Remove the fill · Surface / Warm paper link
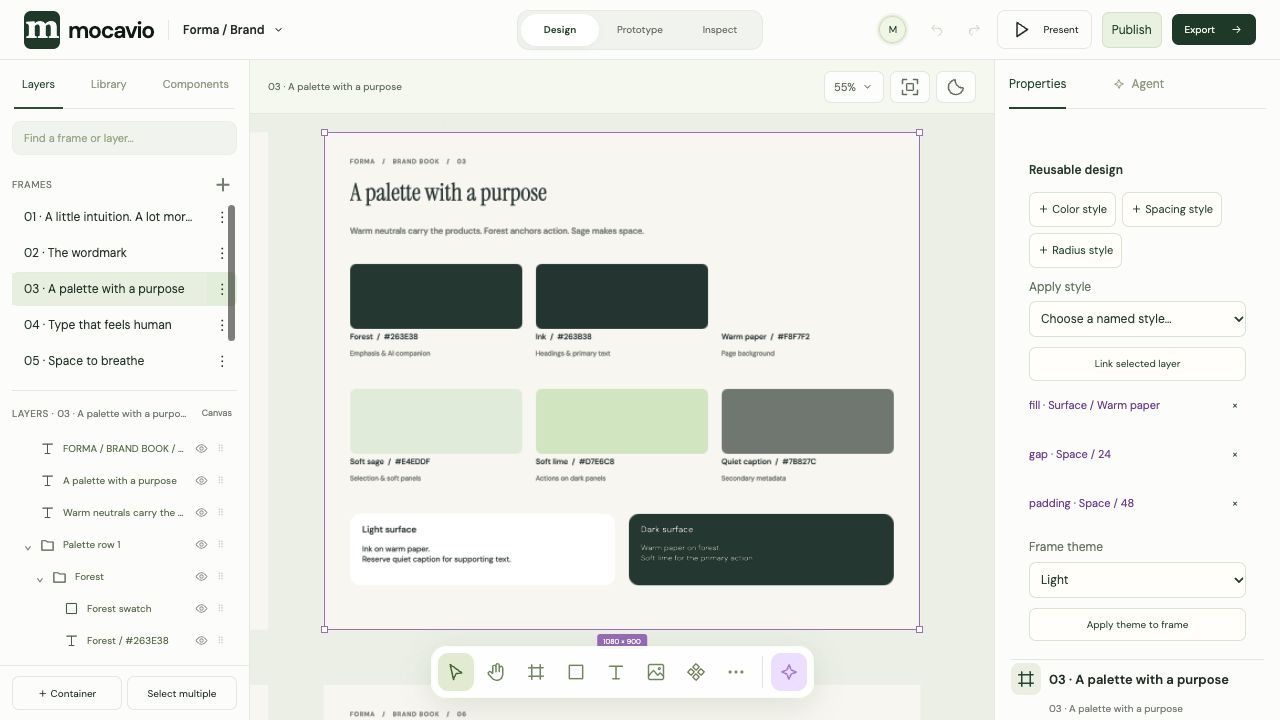 click(x=1235, y=406)
